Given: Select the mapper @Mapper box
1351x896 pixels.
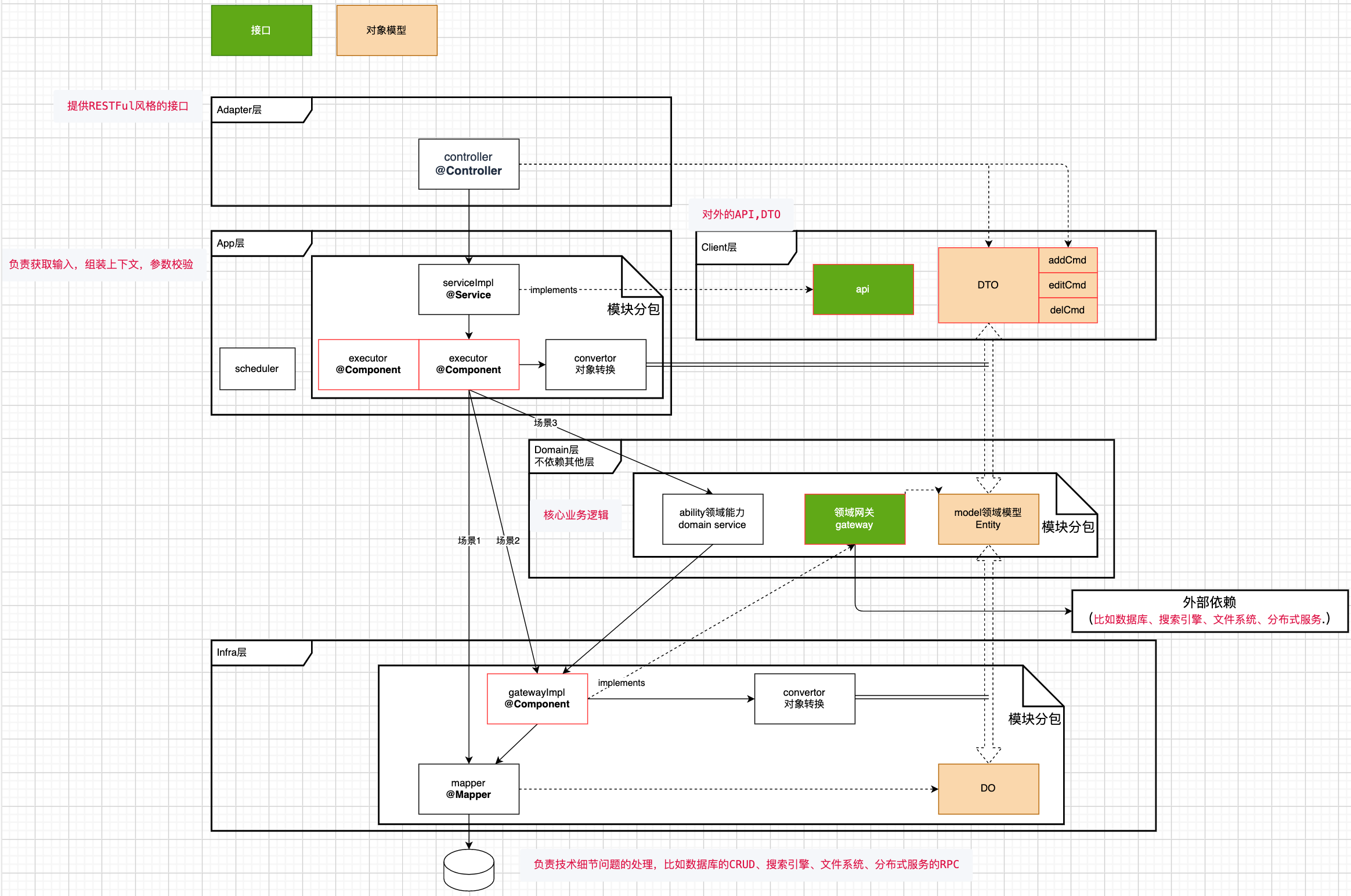Looking at the screenshot, I should click(x=468, y=789).
